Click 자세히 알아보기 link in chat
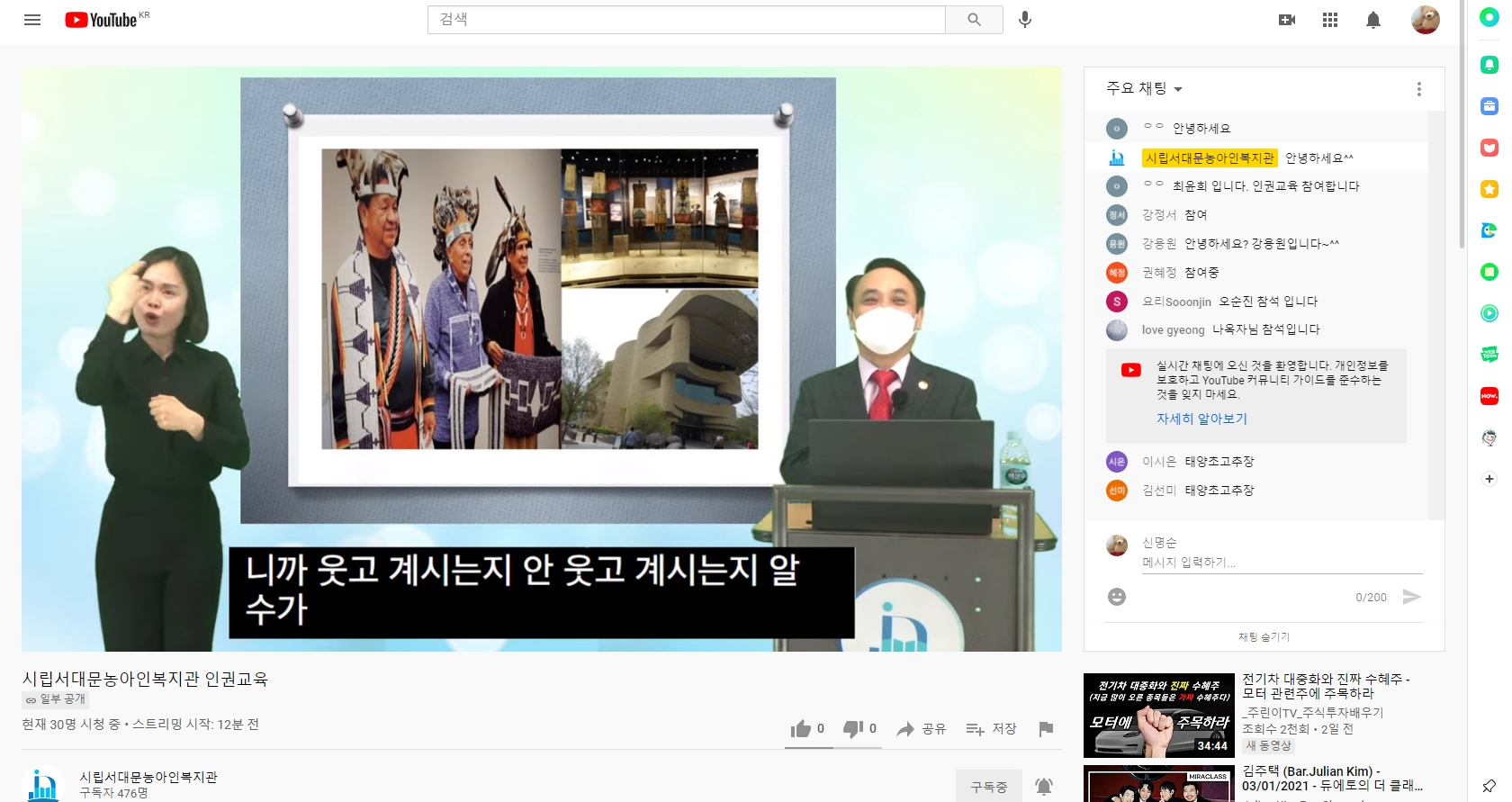This screenshot has height=802, width=1512. tap(1201, 419)
